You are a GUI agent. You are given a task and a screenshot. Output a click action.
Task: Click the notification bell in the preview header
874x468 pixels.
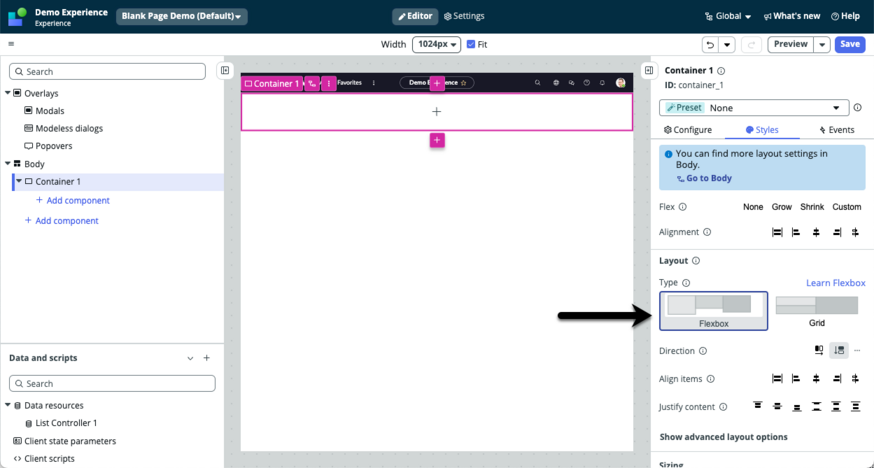[x=602, y=82]
